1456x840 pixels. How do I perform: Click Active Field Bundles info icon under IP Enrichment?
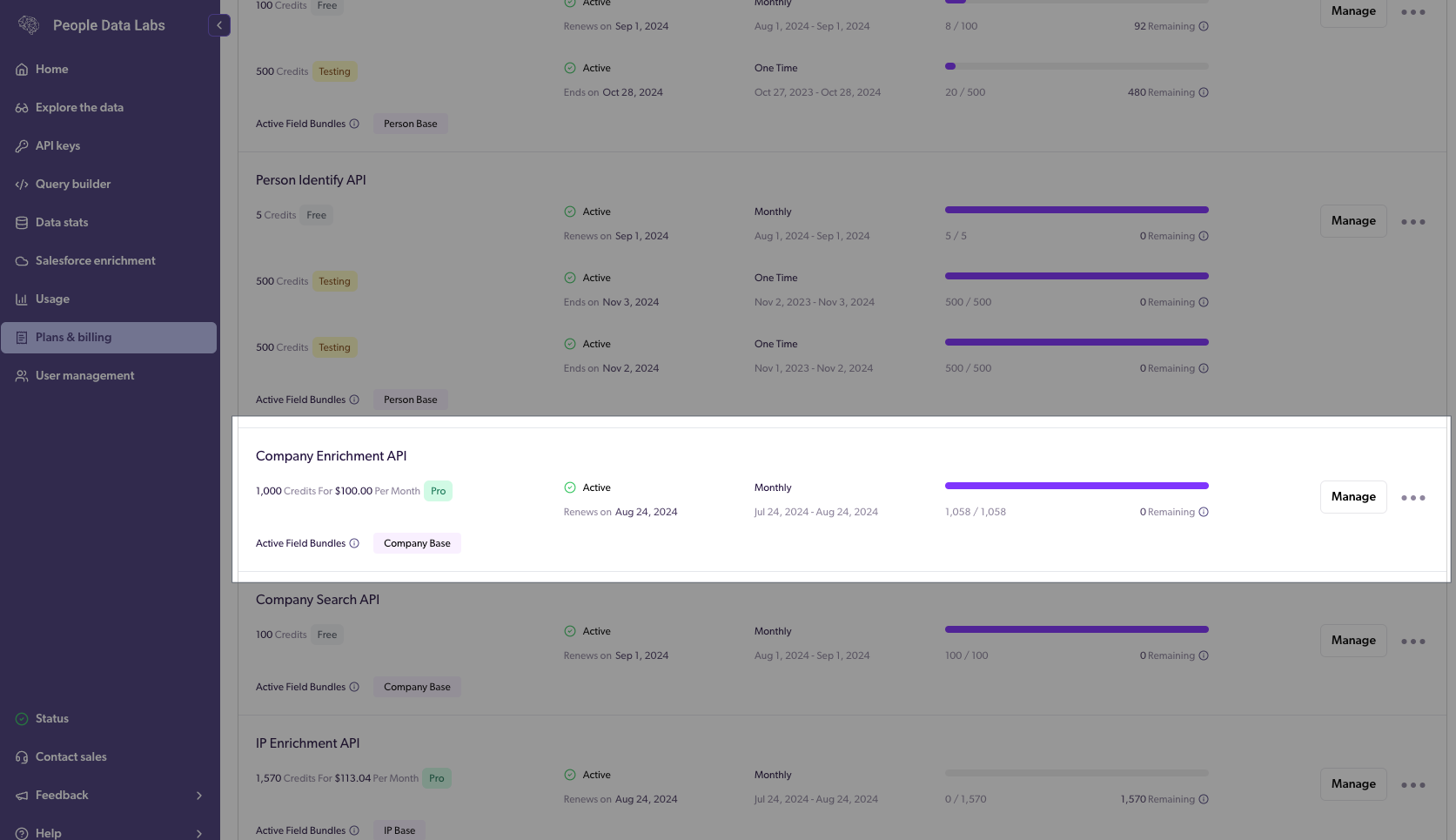[354, 830]
